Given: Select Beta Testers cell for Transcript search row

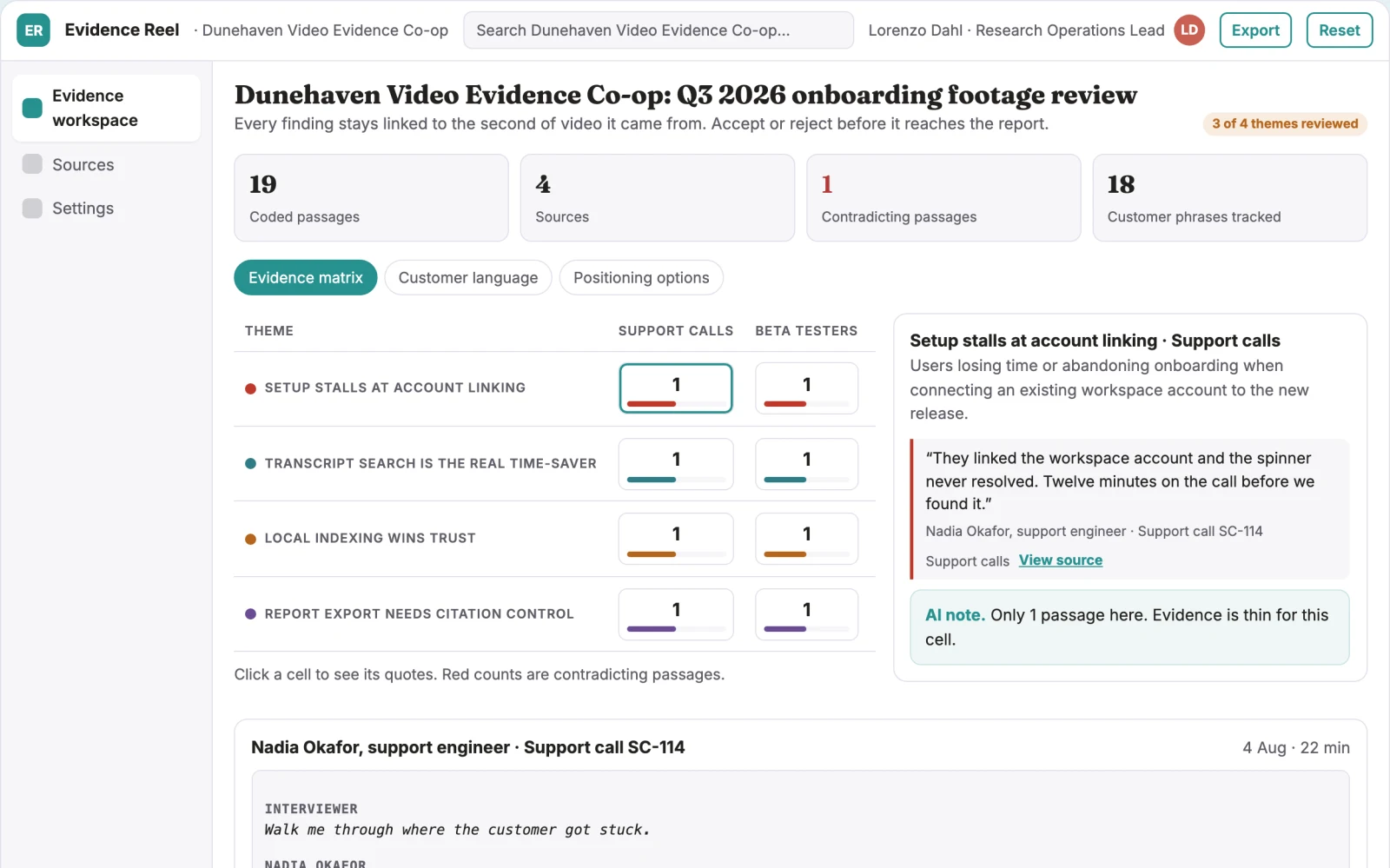Looking at the screenshot, I should 806,463.
